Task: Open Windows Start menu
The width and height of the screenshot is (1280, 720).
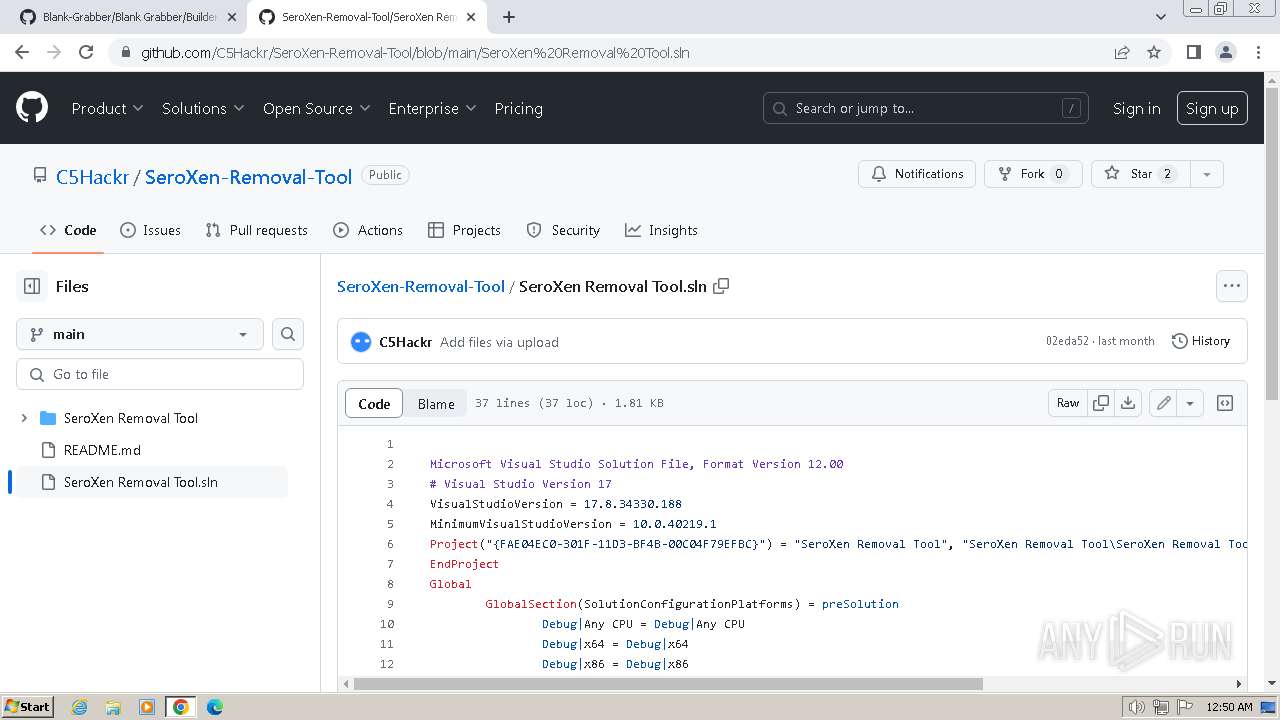Action: coord(27,707)
